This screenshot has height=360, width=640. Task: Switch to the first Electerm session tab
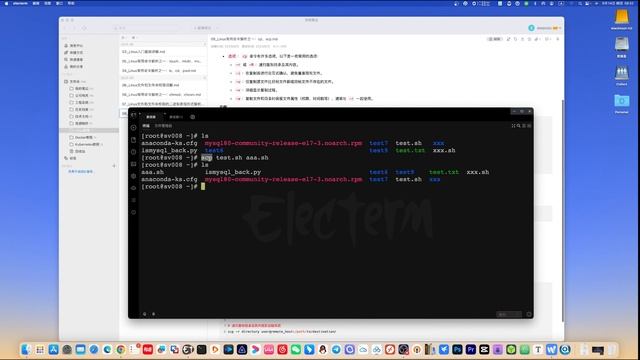[x=152, y=117]
